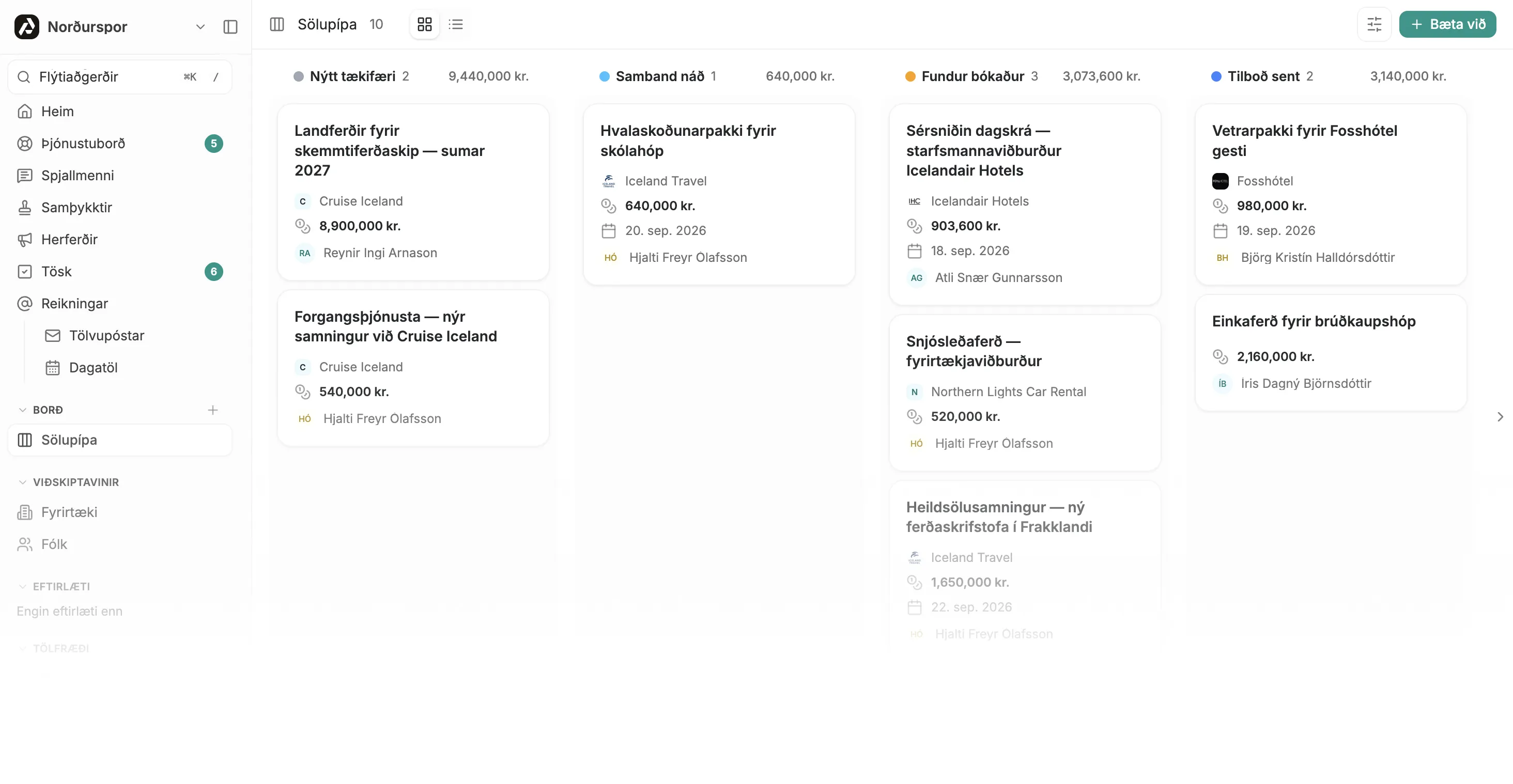Image resolution: width=1513 pixels, height=784 pixels.
Task: Click RA avatar for Reynir Ingi Arnason
Action: (305, 253)
